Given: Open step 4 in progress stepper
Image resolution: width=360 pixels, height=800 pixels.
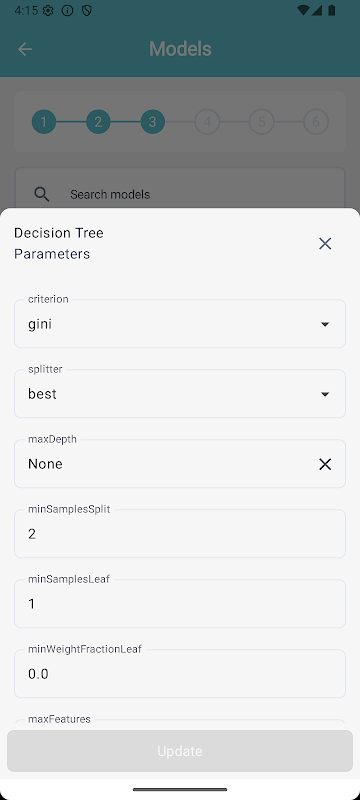Looking at the screenshot, I should click(x=207, y=122).
